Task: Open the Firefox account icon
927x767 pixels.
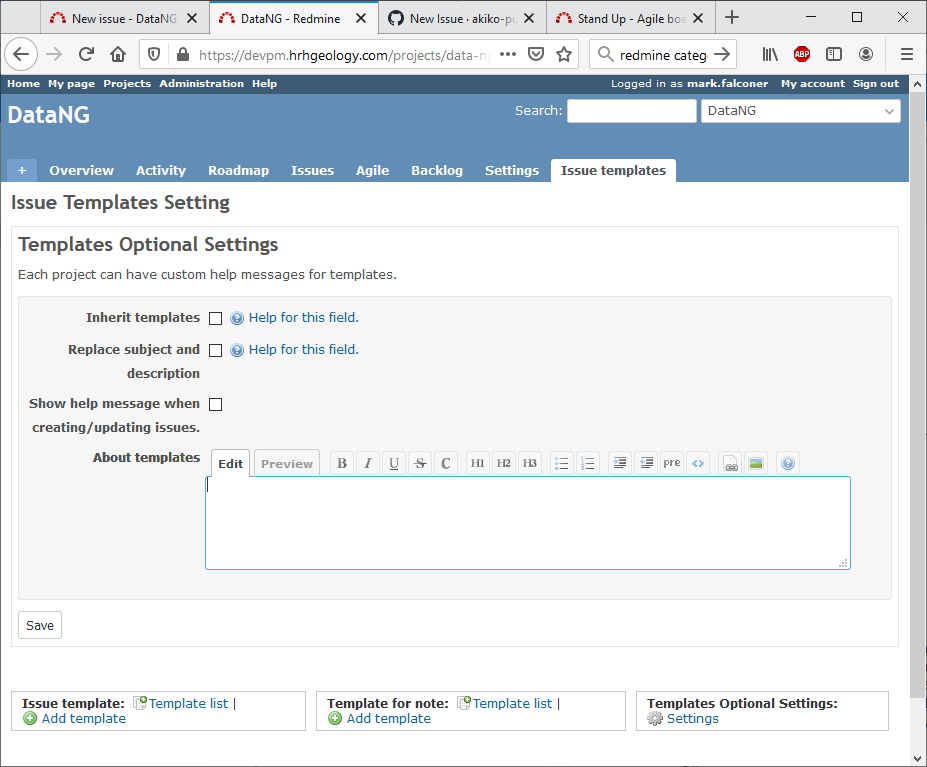Action: (866, 54)
